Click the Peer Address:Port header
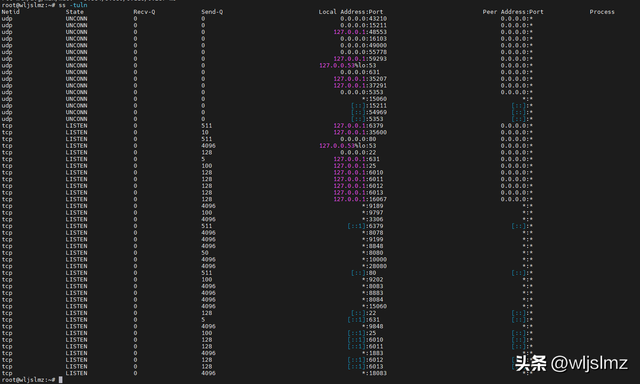Viewport: 640px width, 384px height. tap(513, 12)
